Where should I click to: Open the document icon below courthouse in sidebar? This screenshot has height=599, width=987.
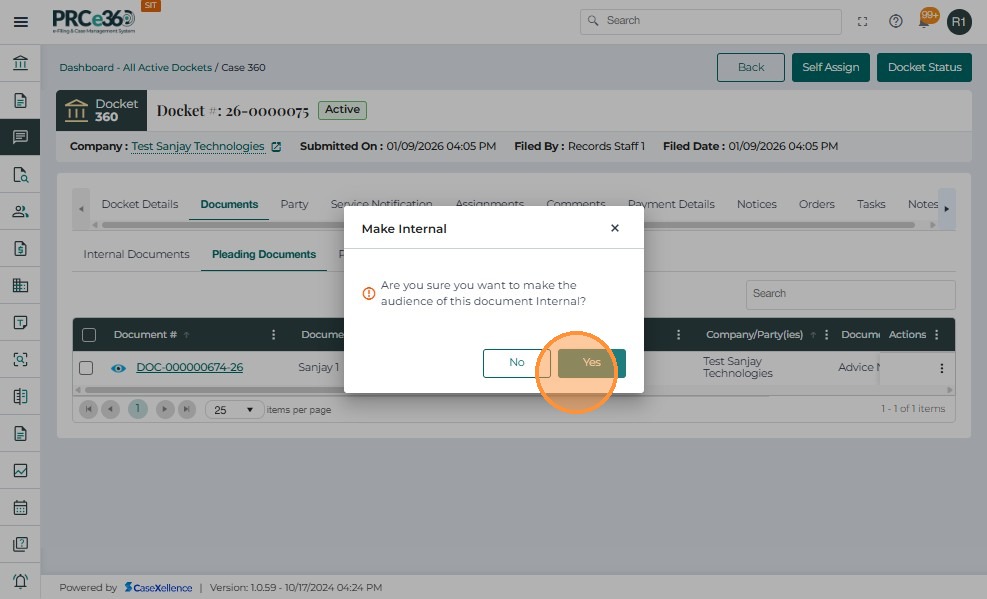pyautogui.click(x=20, y=100)
